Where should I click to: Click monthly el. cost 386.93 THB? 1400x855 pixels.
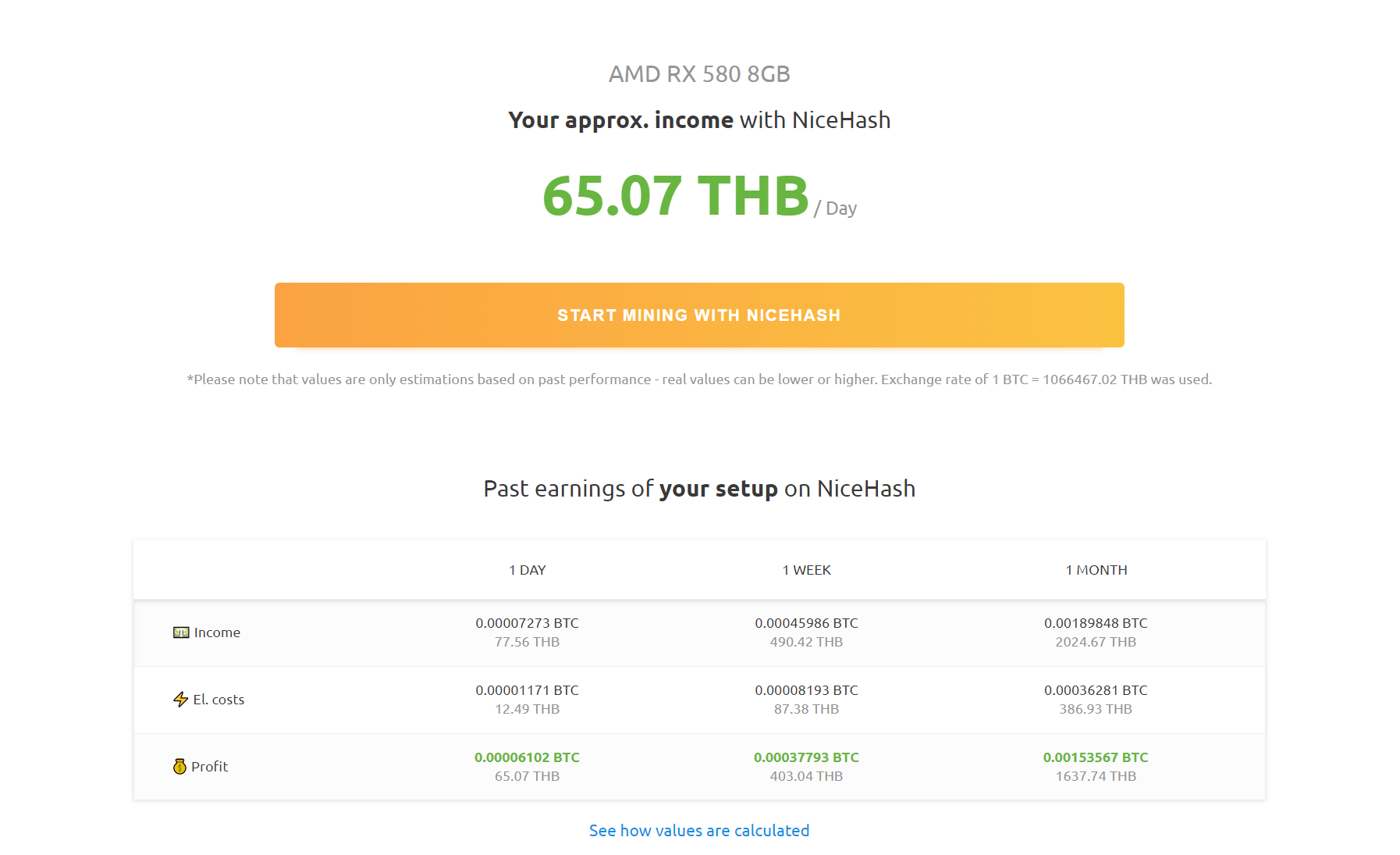(x=1096, y=709)
